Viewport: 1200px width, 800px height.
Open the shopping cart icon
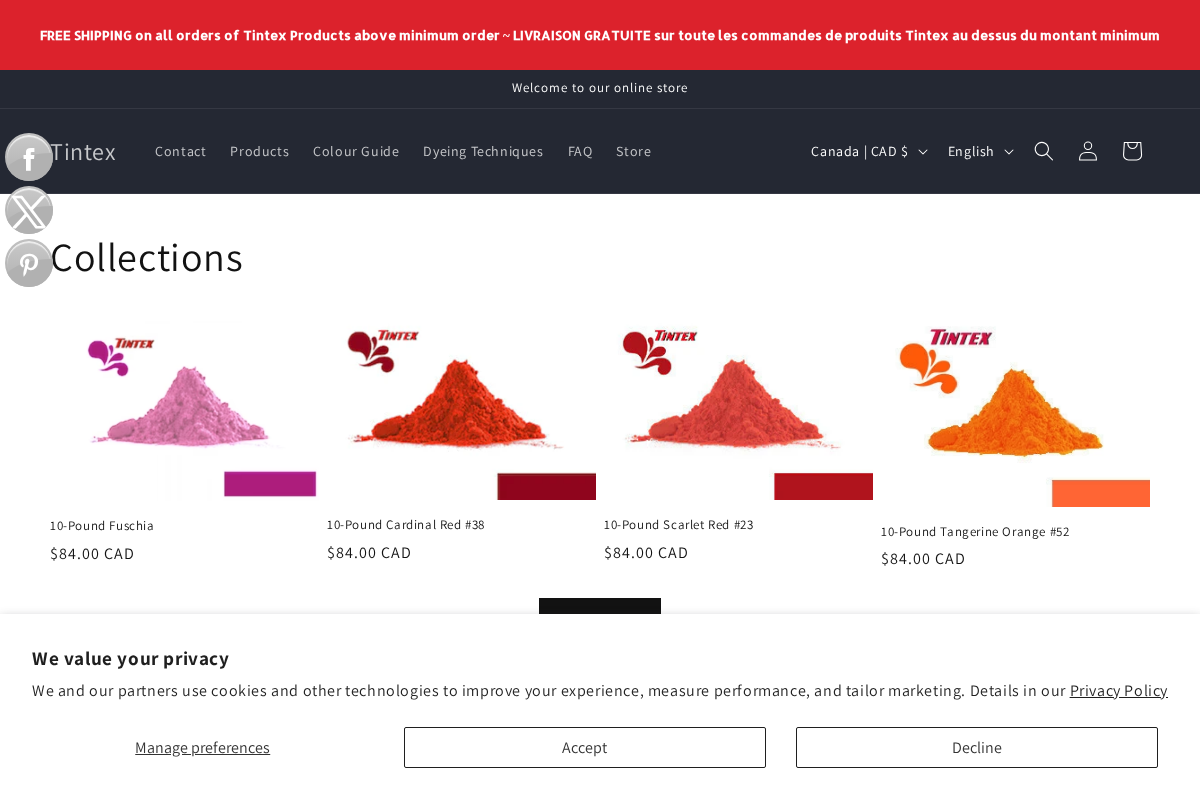click(x=1131, y=151)
